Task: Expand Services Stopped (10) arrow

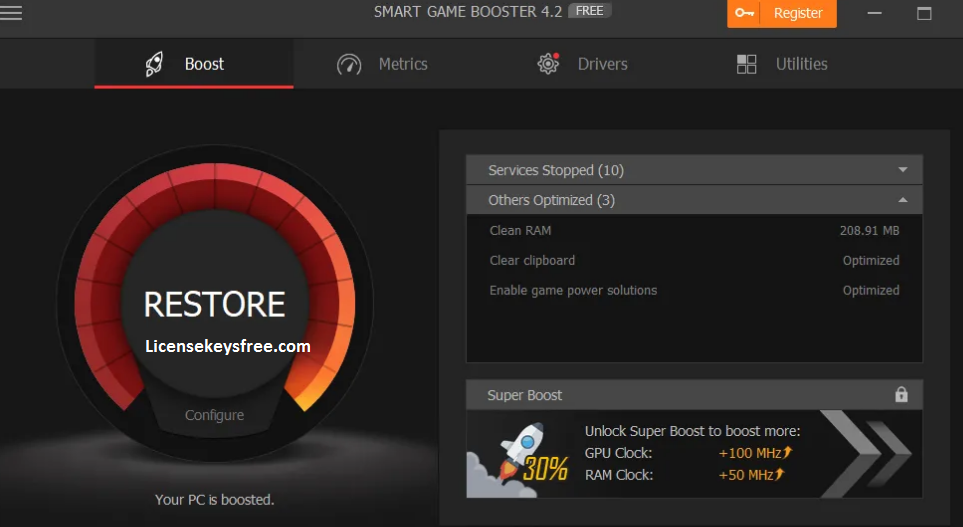Action: coord(902,170)
